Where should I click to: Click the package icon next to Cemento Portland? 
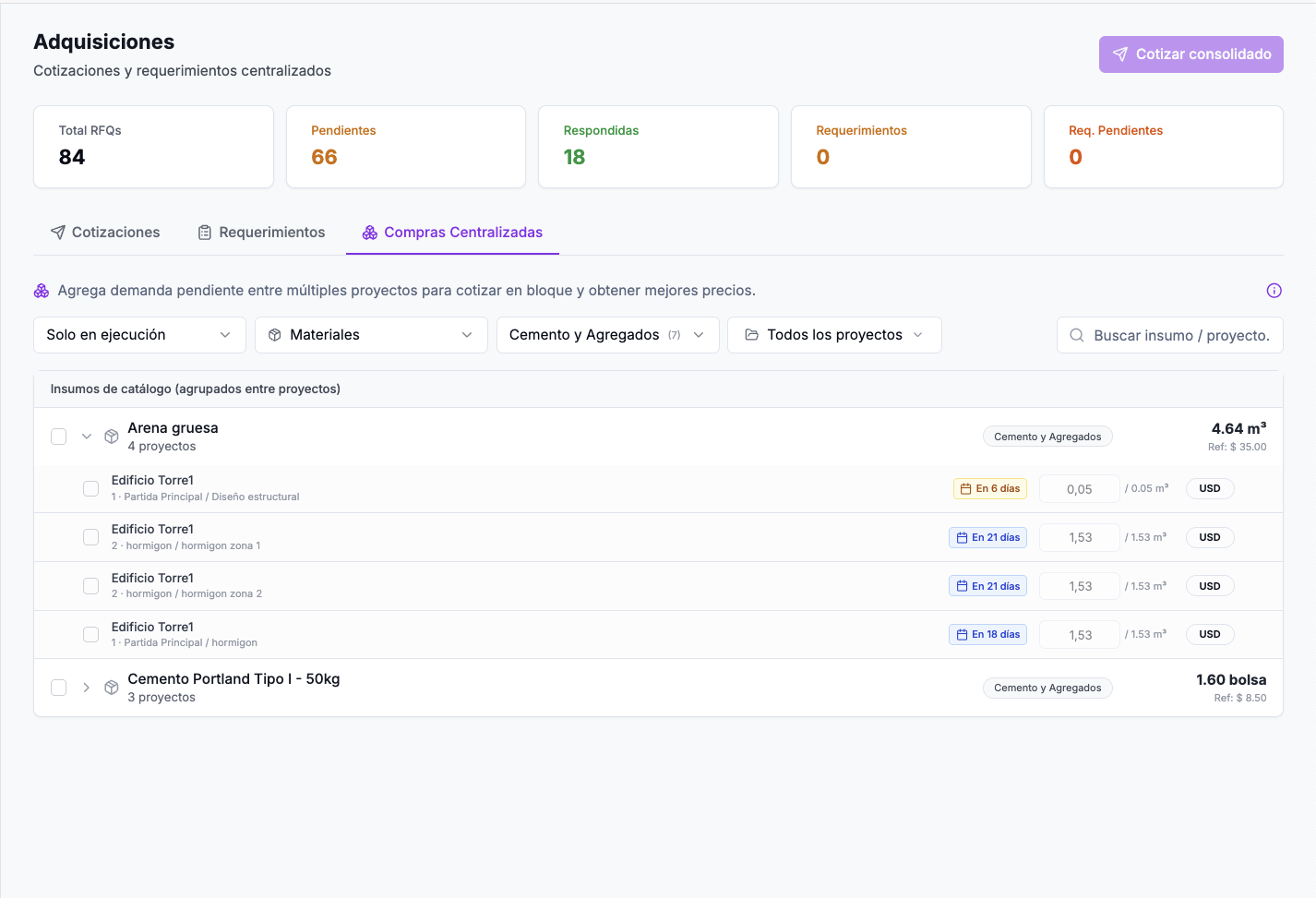point(112,688)
